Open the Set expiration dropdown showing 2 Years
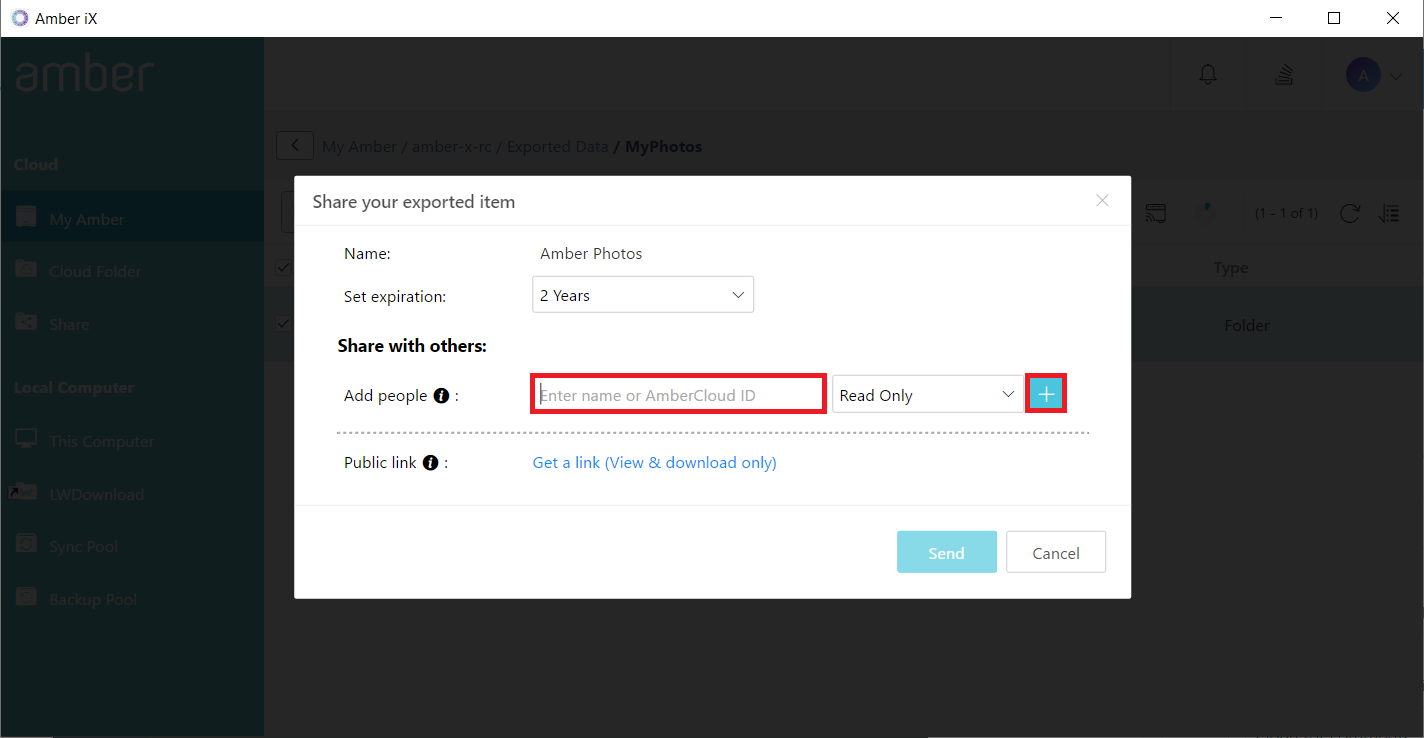 pyautogui.click(x=643, y=295)
